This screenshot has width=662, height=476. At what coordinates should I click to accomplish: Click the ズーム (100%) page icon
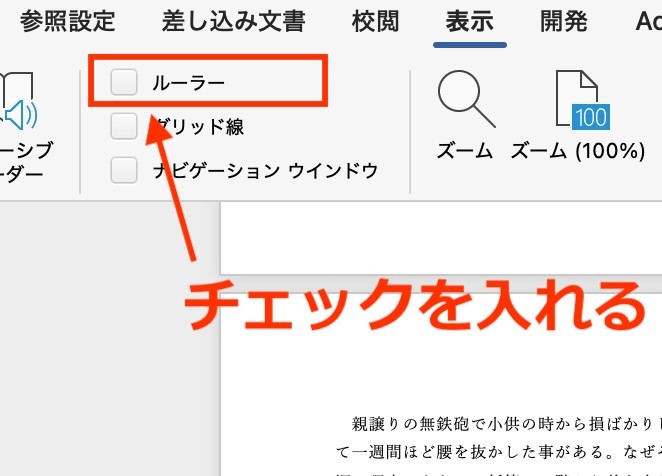pyautogui.click(x=582, y=100)
